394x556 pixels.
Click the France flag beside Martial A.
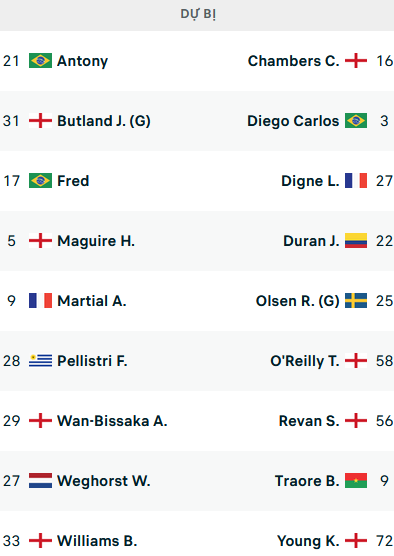point(40,301)
